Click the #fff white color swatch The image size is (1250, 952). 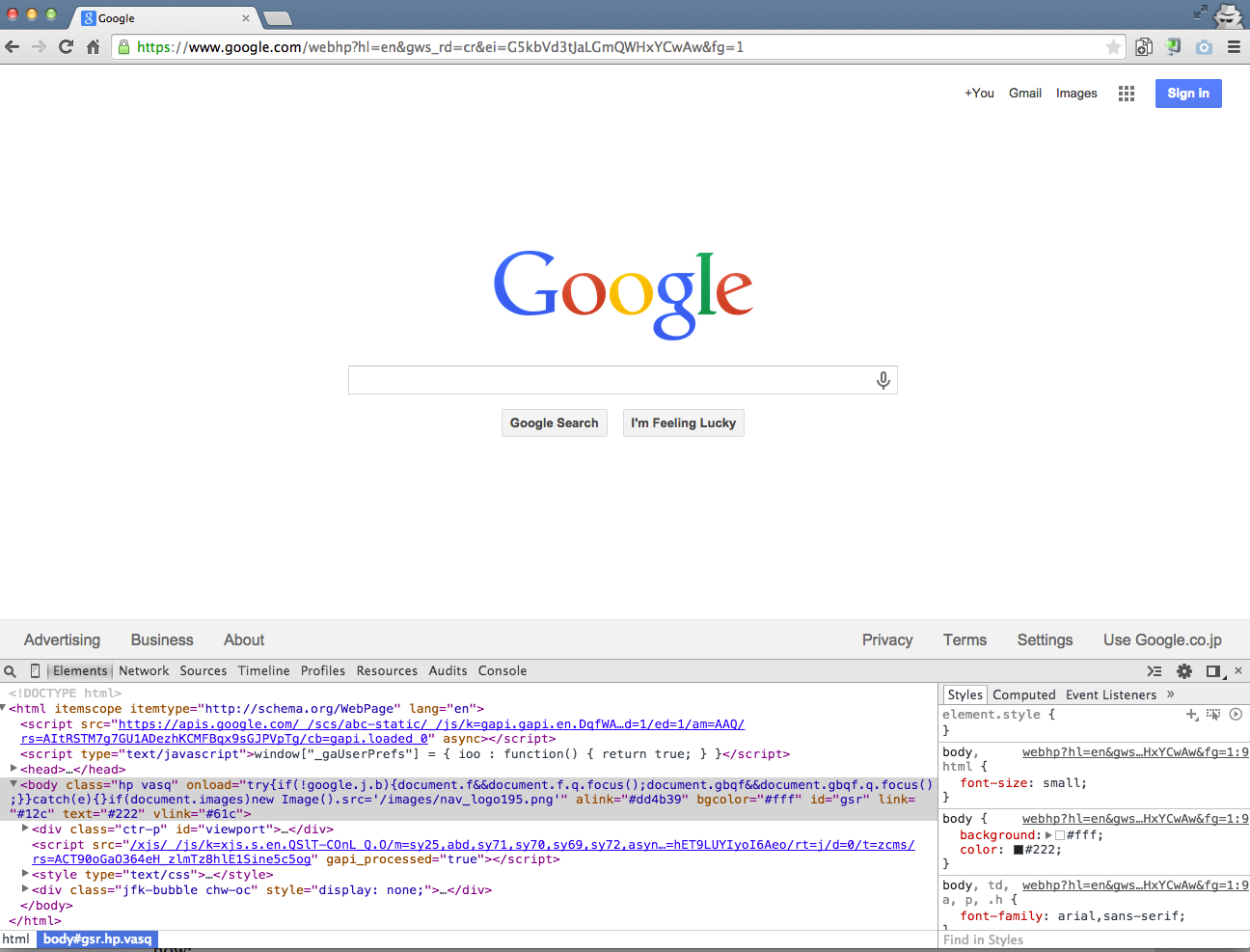[x=1060, y=835]
